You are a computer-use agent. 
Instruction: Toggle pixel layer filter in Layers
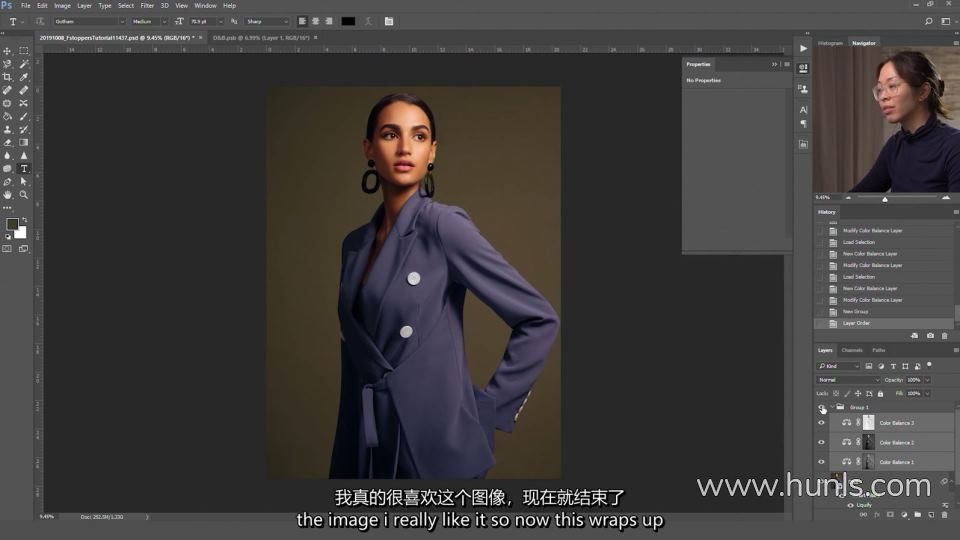[x=868, y=366]
